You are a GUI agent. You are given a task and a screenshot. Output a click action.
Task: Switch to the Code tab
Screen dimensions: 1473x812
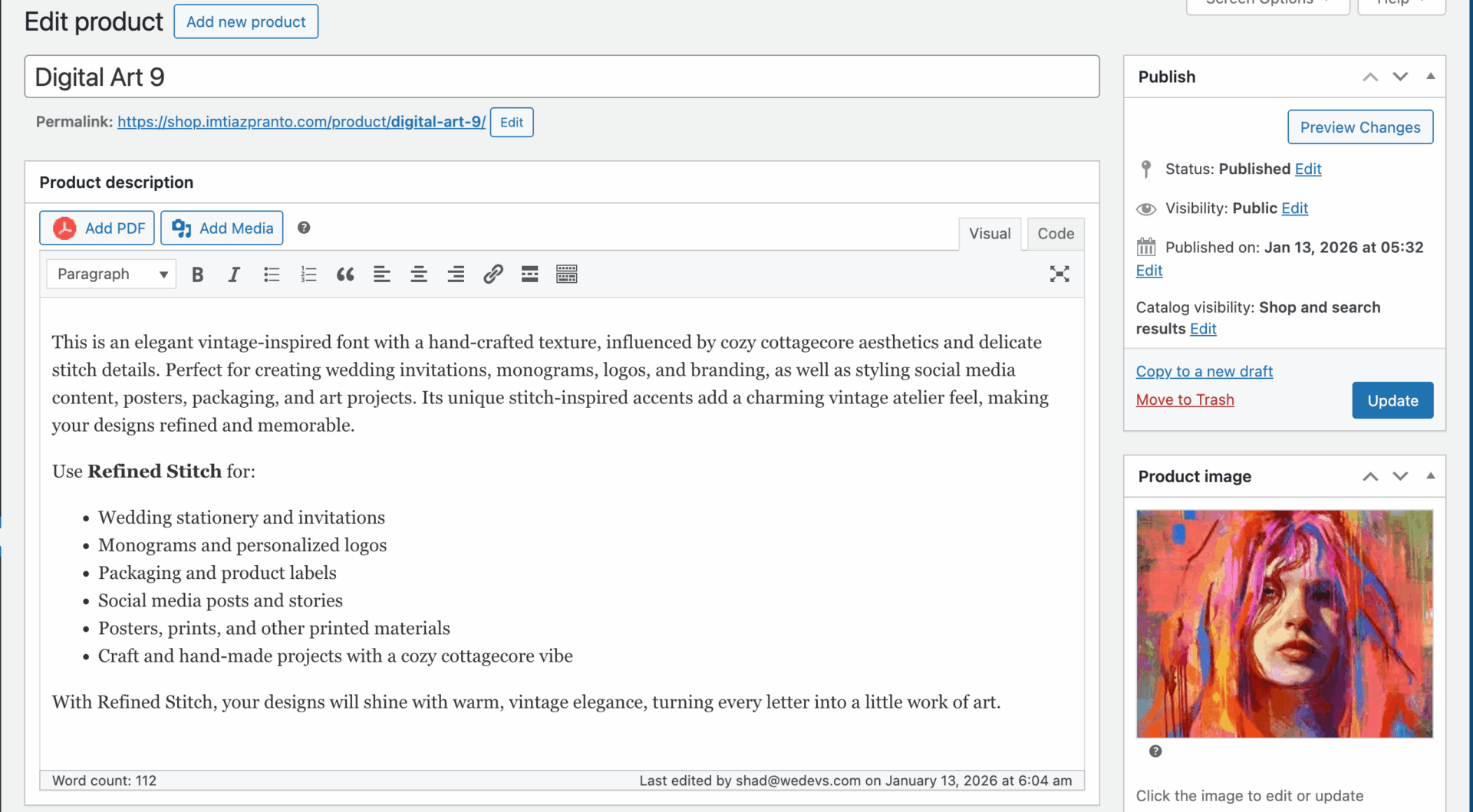click(1056, 233)
